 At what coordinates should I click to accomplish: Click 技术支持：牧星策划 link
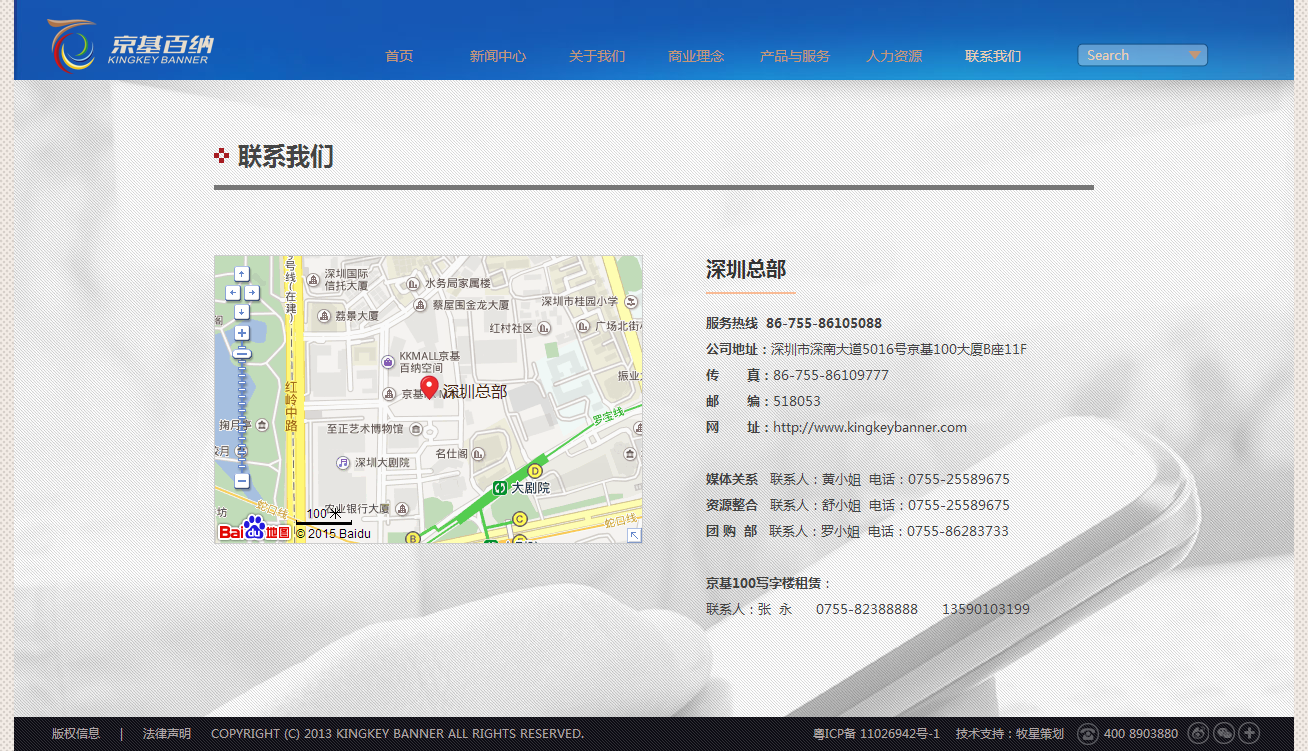(x=1010, y=734)
